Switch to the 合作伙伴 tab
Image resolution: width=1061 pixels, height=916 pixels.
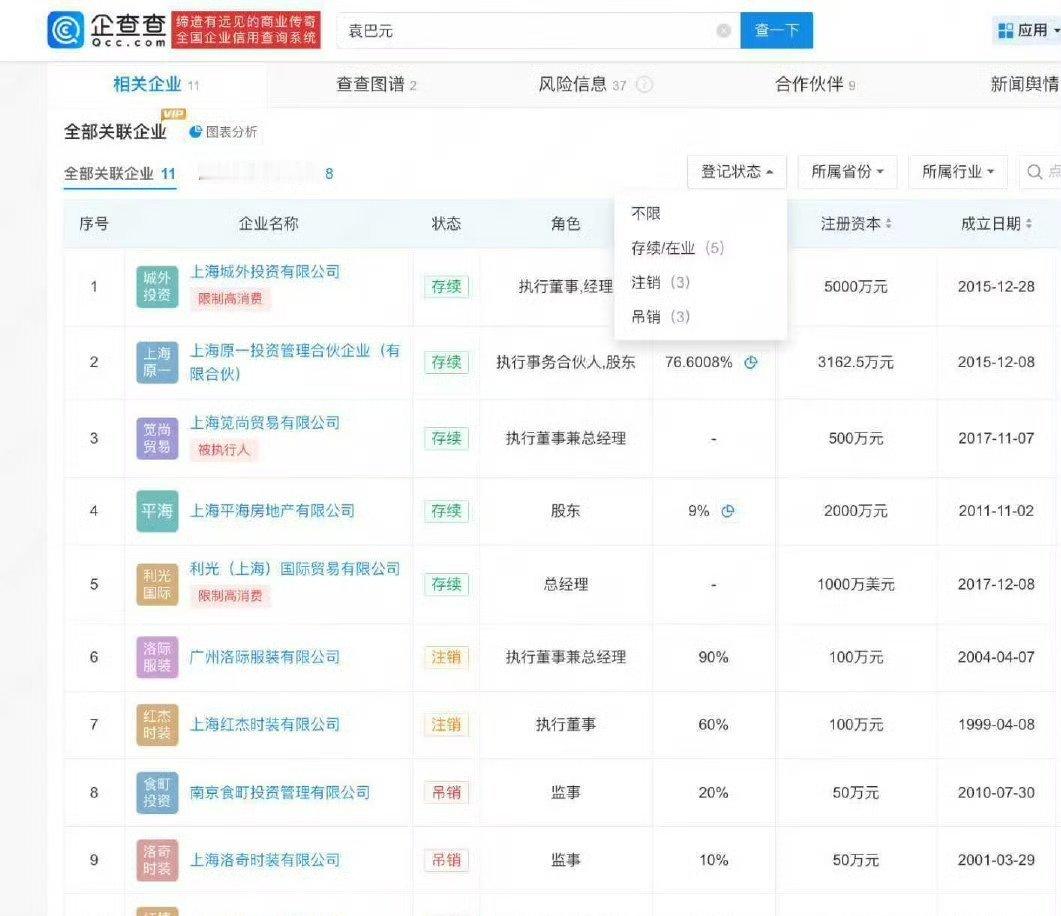815,85
